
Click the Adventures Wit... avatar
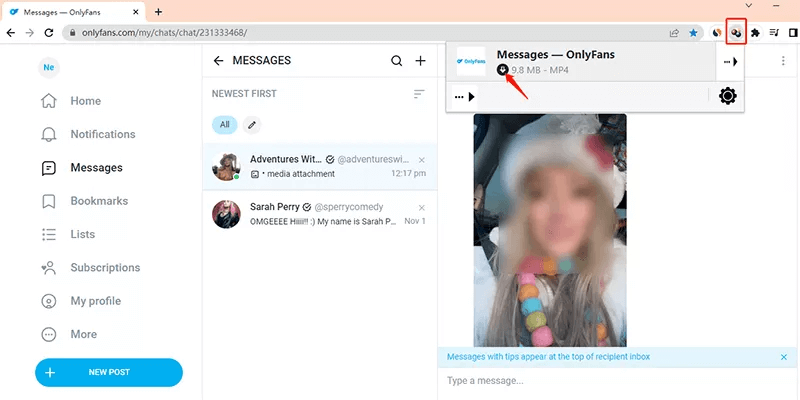226,166
